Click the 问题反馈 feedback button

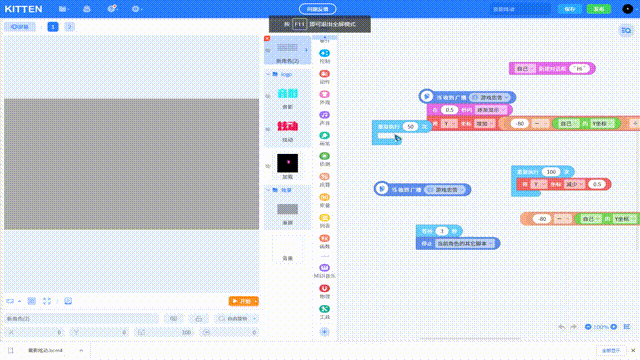click(x=318, y=9)
